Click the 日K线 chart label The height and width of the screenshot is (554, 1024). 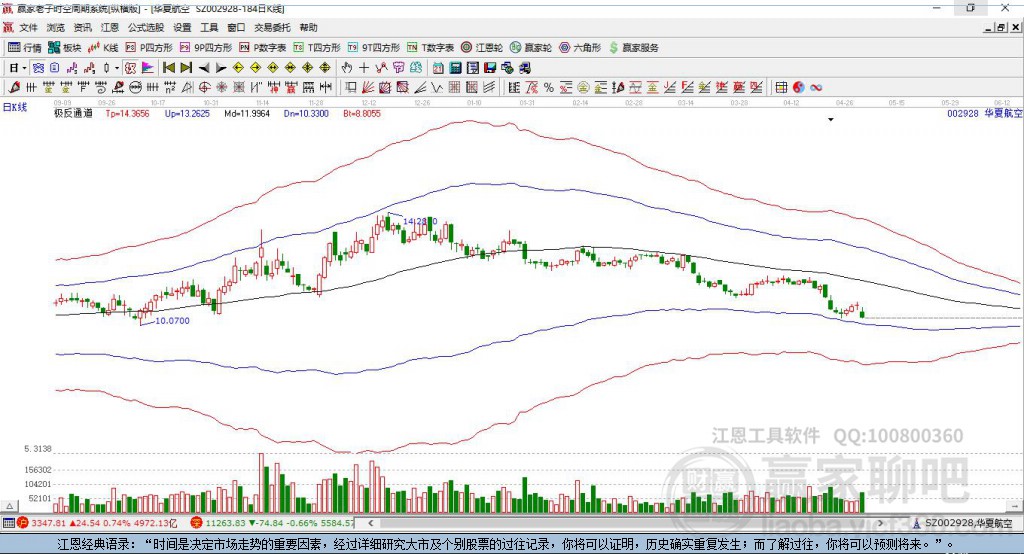15,107
